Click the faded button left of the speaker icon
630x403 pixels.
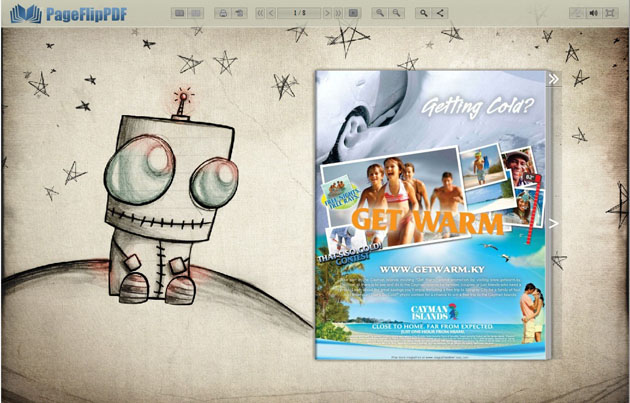pyautogui.click(x=577, y=13)
